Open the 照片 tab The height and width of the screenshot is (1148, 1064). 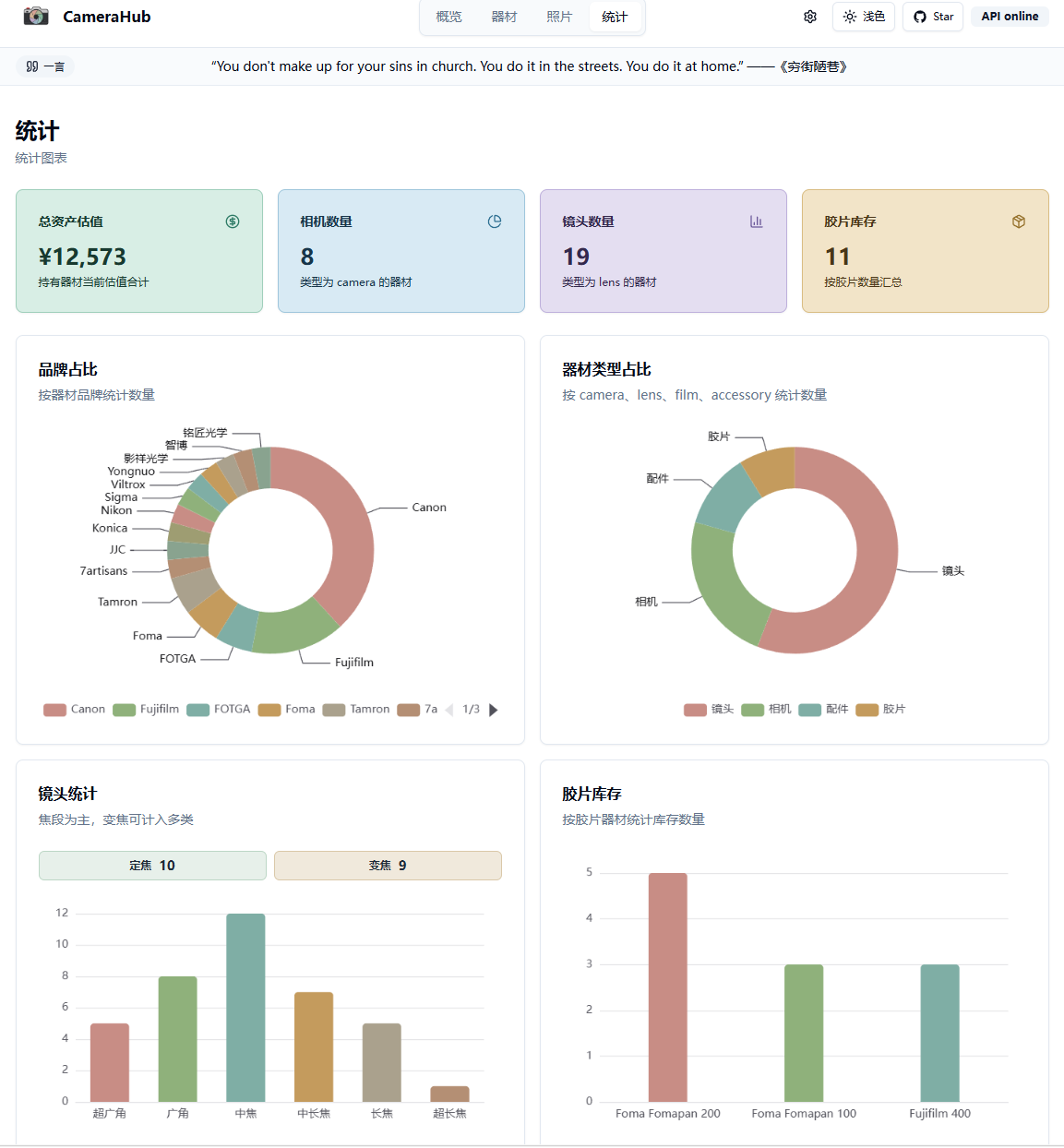(559, 17)
